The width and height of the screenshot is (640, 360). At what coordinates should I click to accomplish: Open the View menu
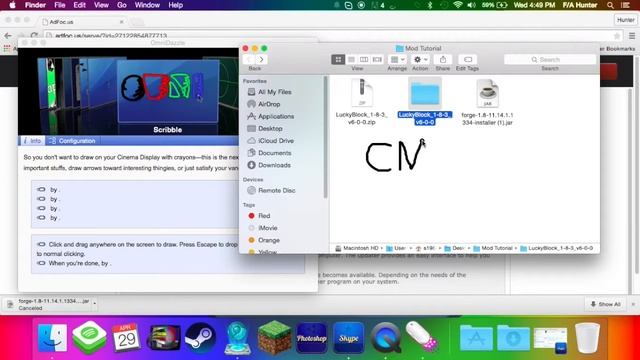(x=101, y=5)
